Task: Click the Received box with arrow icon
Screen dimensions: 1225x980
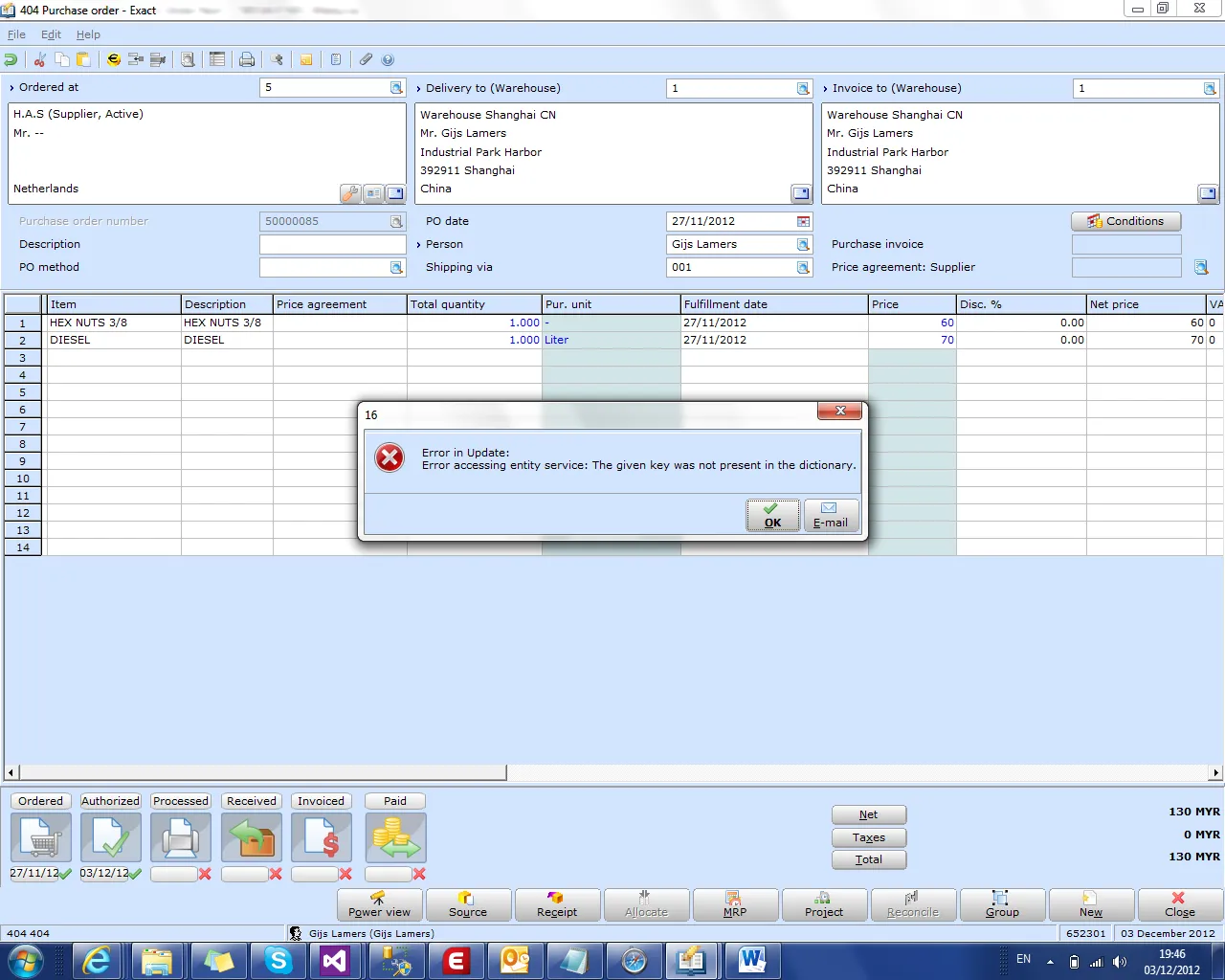Action: click(252, 838)
